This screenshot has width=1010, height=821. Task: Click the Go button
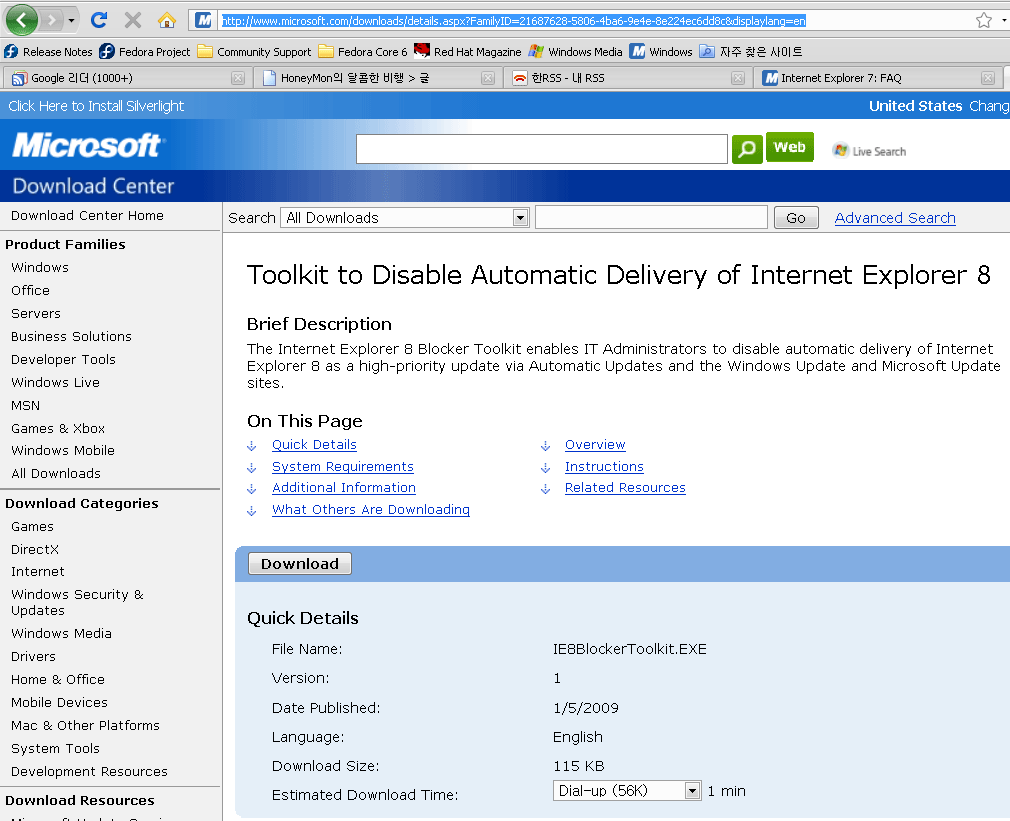click(796, 218)
